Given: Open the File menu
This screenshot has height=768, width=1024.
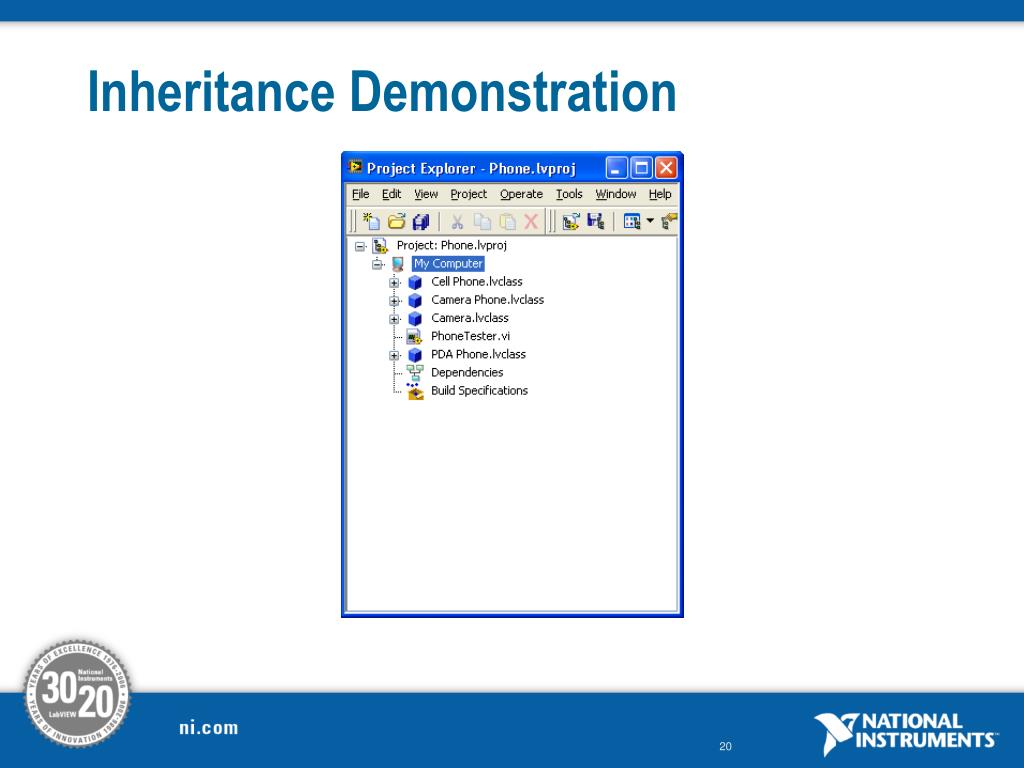Looking at the screenshot, I should [x=360, y=194].
